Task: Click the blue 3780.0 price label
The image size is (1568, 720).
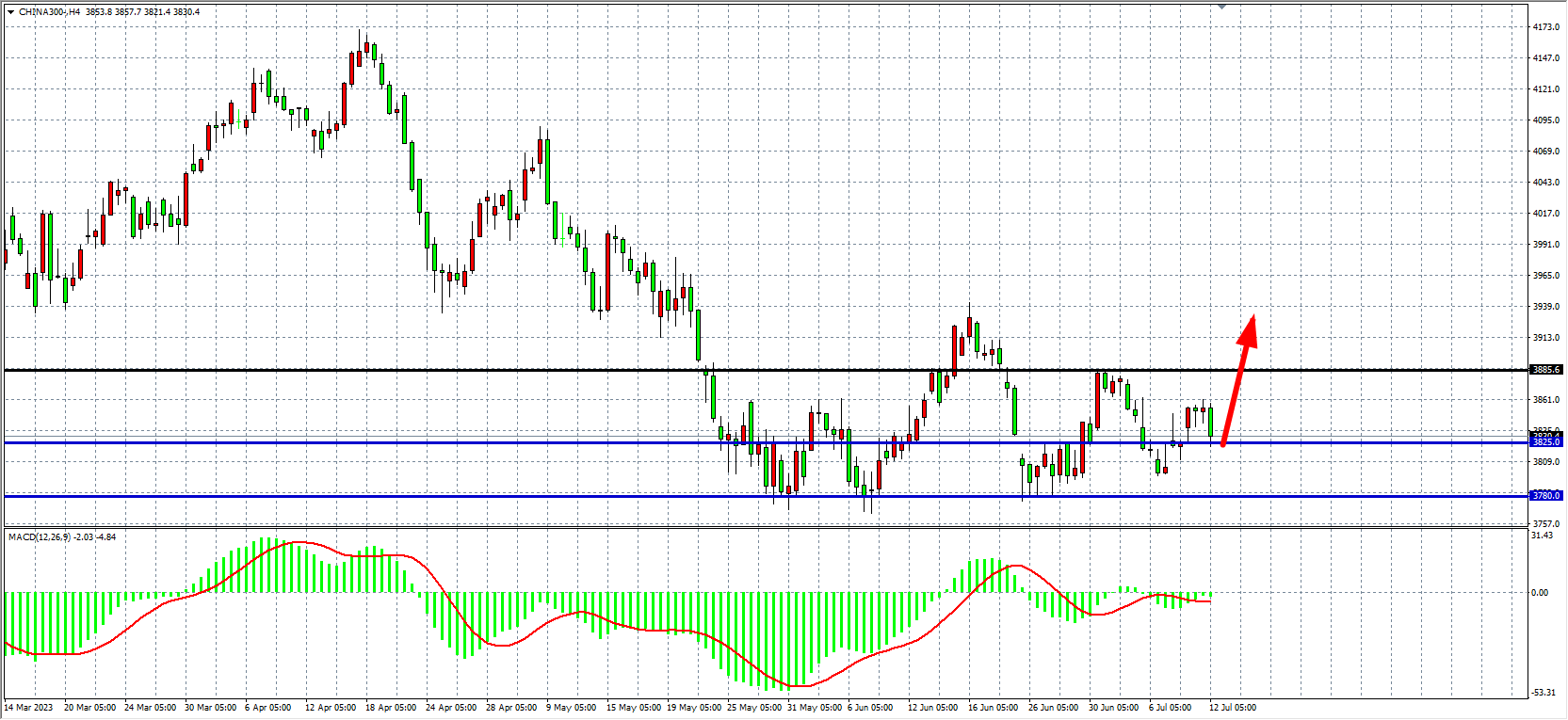Action: tap(1545, 496)
